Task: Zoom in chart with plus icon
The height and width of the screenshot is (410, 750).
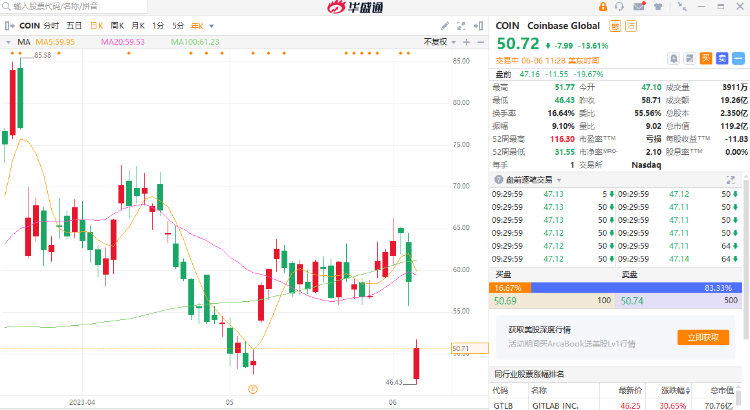Action: [466, 42]
